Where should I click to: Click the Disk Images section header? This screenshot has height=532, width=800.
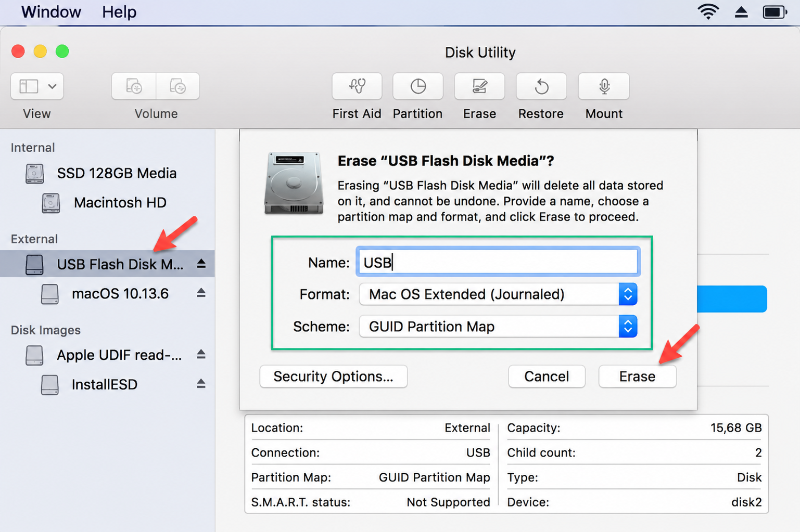45,330
